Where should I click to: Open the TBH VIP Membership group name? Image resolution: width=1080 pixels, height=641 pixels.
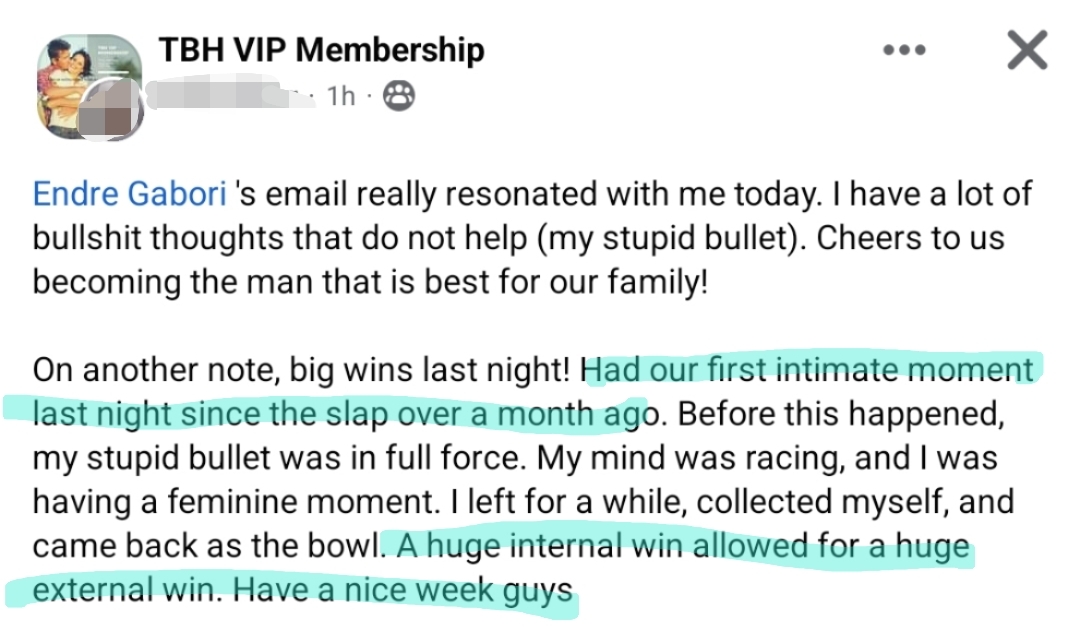pyautogui.click(x=321, y=50)
